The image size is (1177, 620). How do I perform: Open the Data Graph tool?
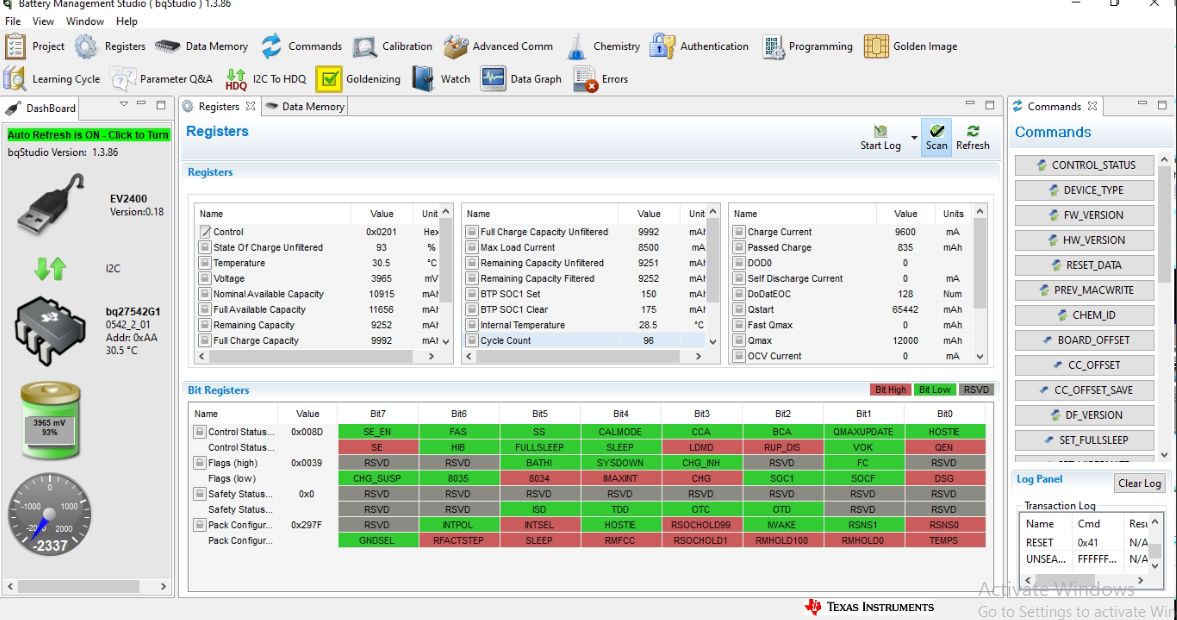493,79
